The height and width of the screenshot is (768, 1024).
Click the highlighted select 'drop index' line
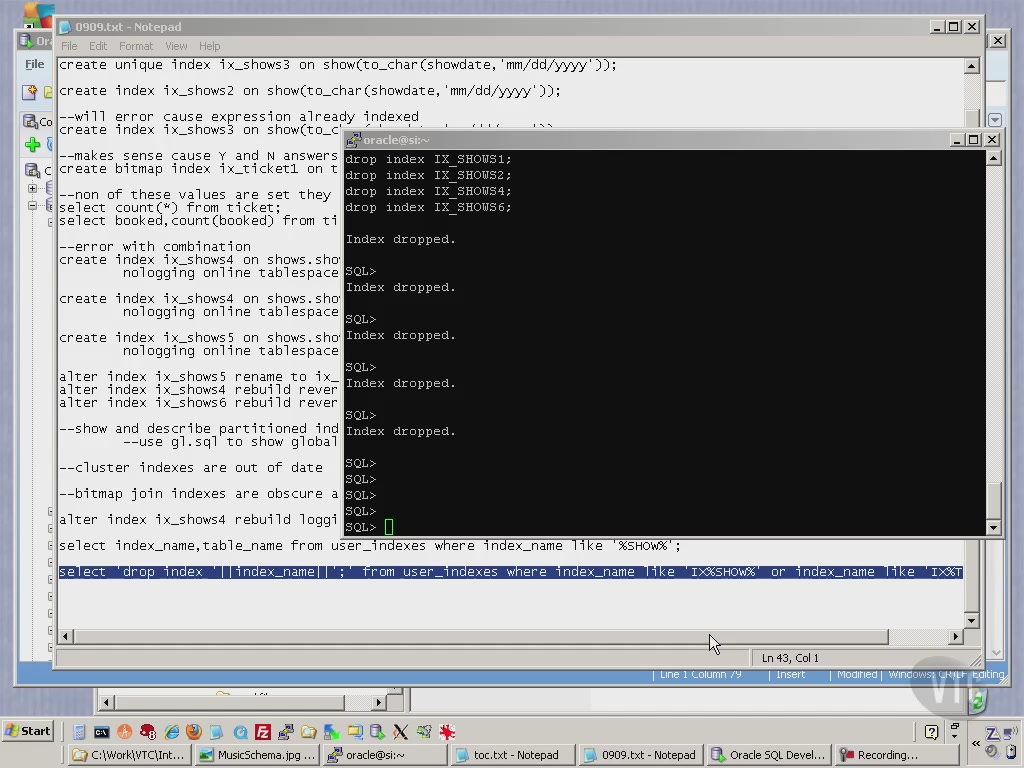[510, 572]
